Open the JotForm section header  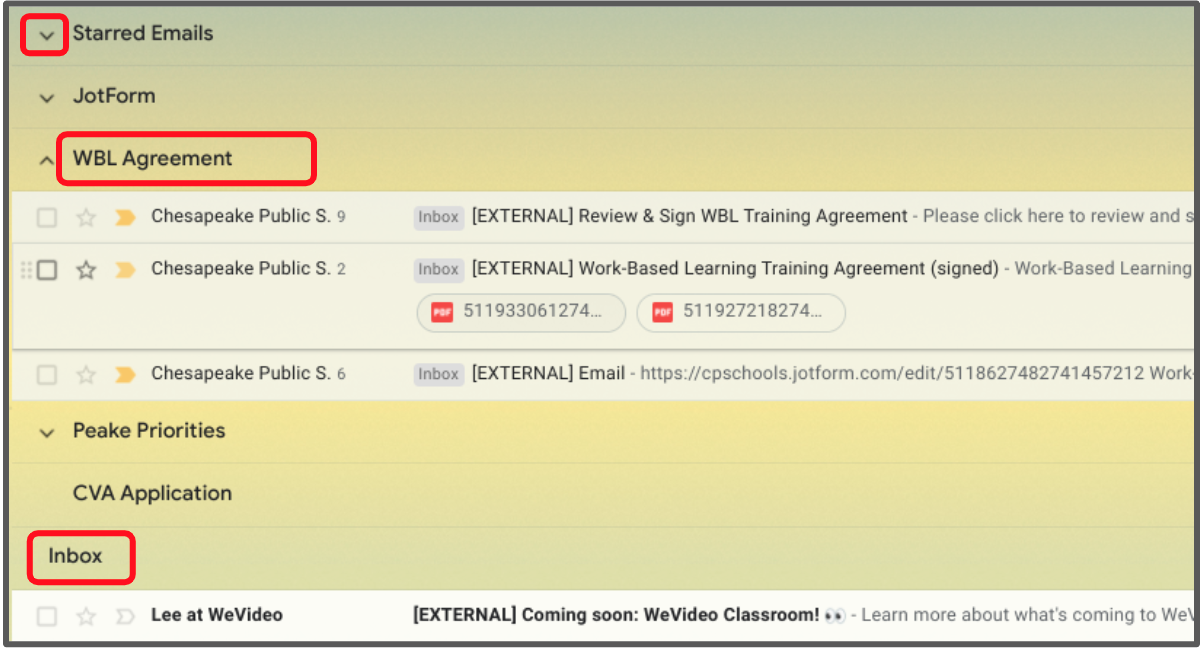[114, 96]
